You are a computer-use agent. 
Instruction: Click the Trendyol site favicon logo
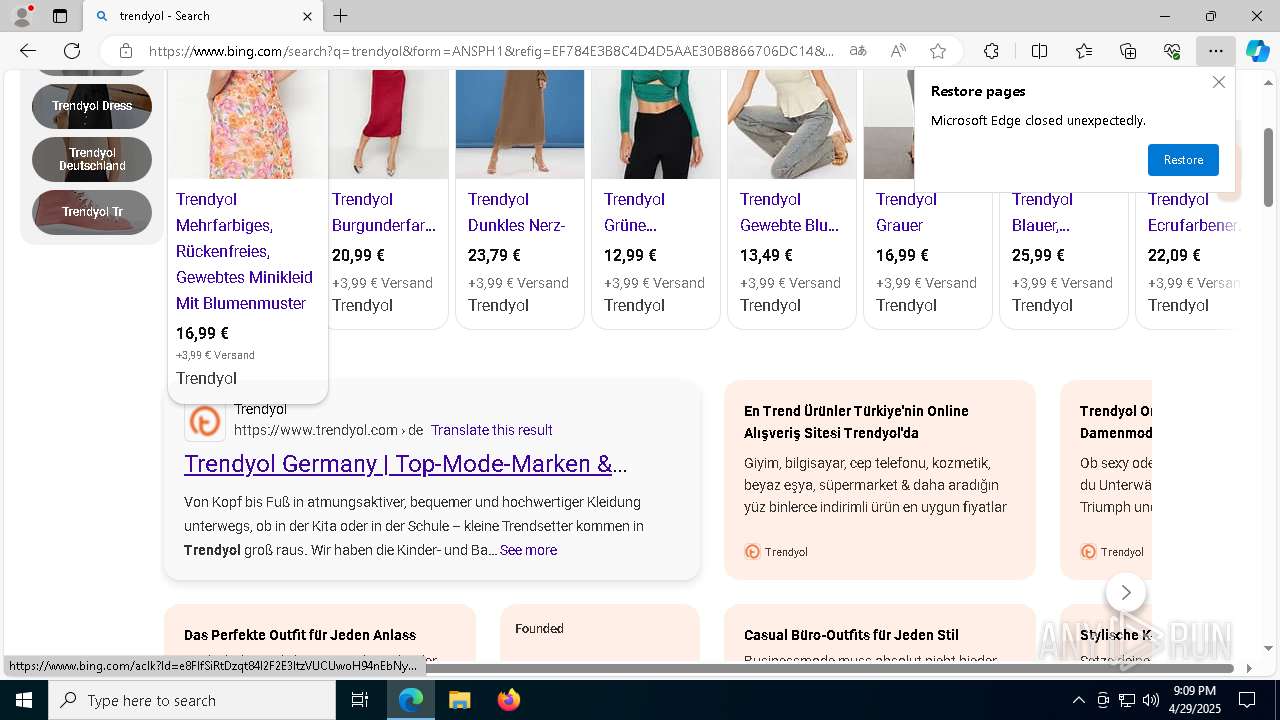point(205,421)
